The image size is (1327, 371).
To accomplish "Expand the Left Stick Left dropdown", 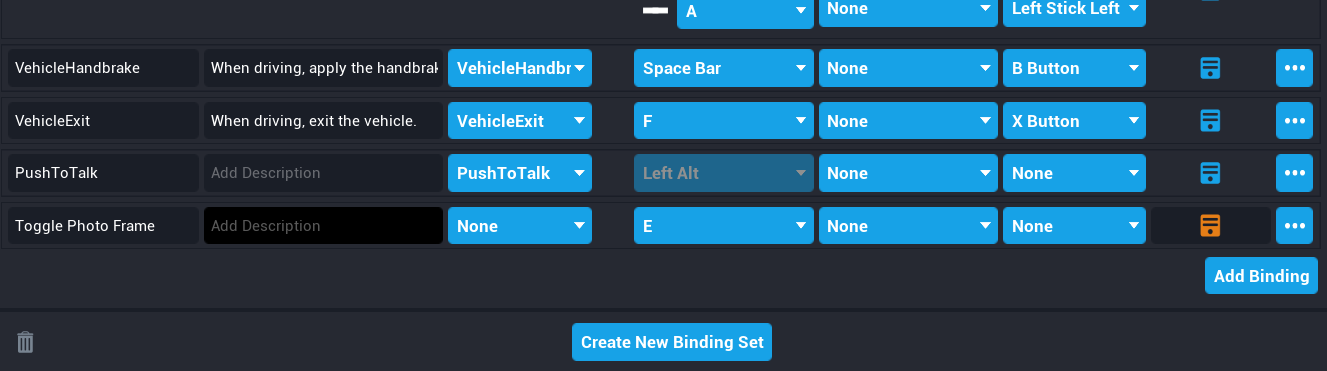I will point(1074,12).
